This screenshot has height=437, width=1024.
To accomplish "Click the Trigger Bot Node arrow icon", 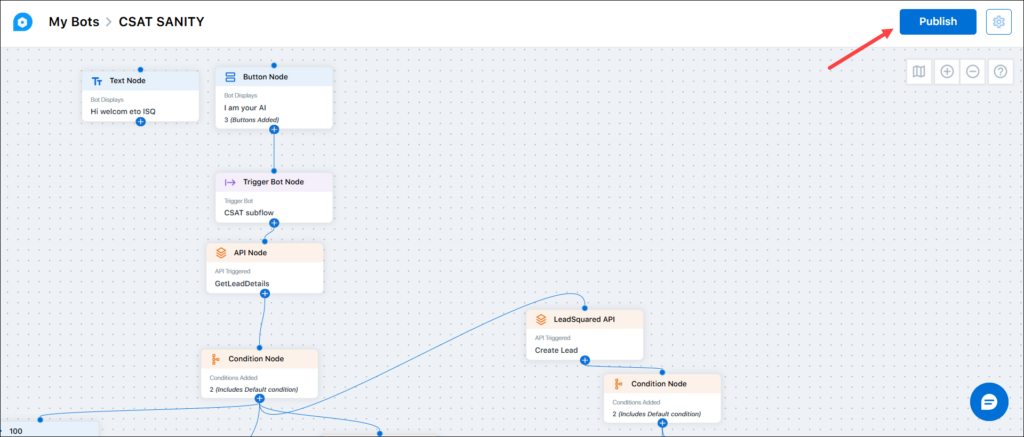I will click(230, 182).
